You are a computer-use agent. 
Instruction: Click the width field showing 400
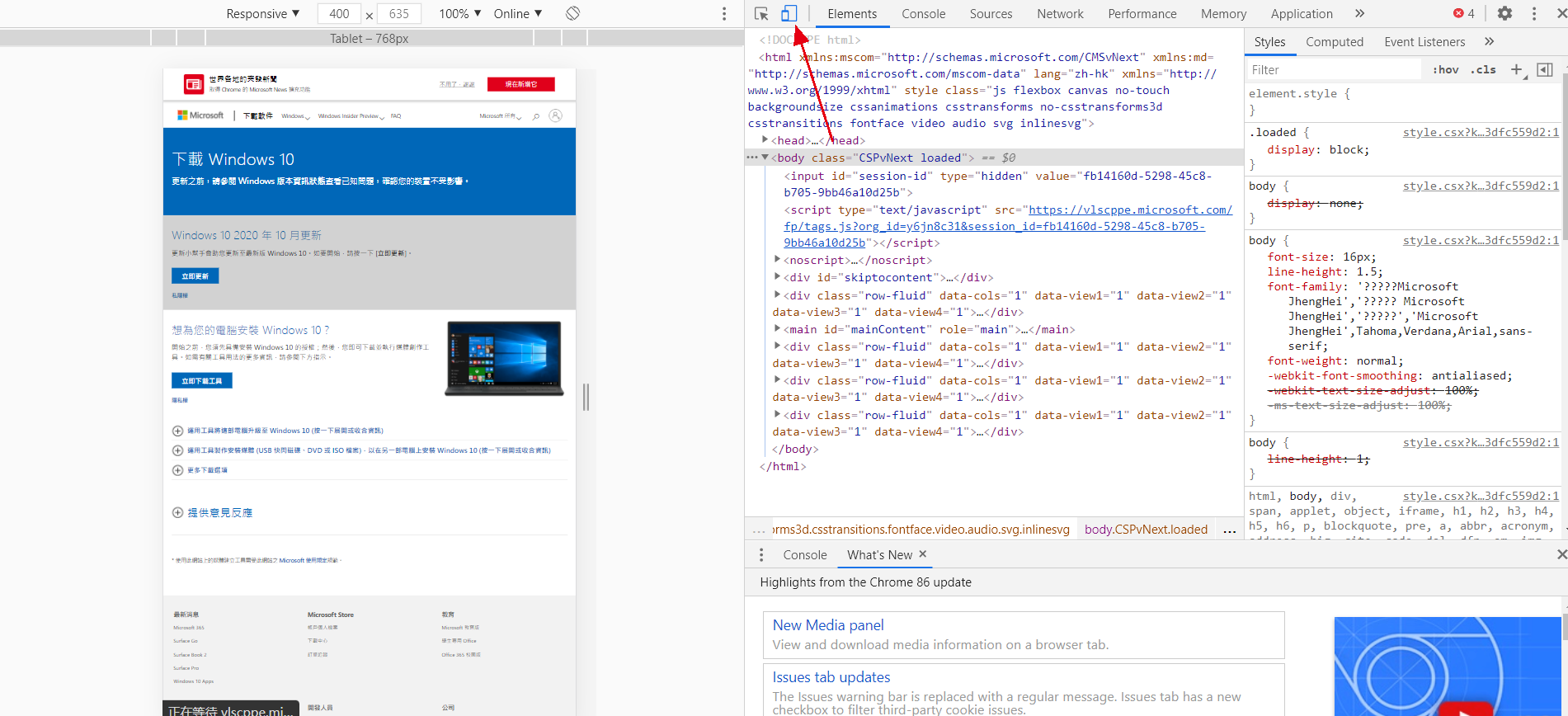pyautogui.click(x=339, y=14)
